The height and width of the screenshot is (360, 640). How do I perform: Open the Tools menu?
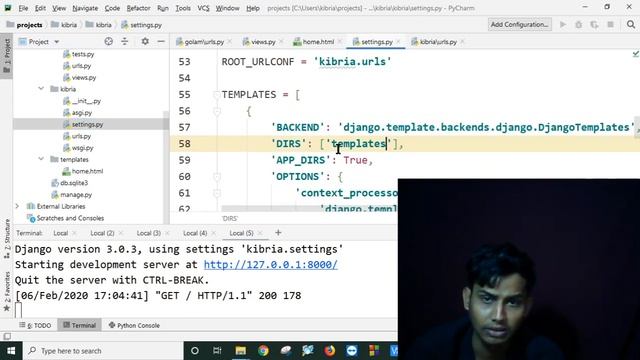(183, 8)
